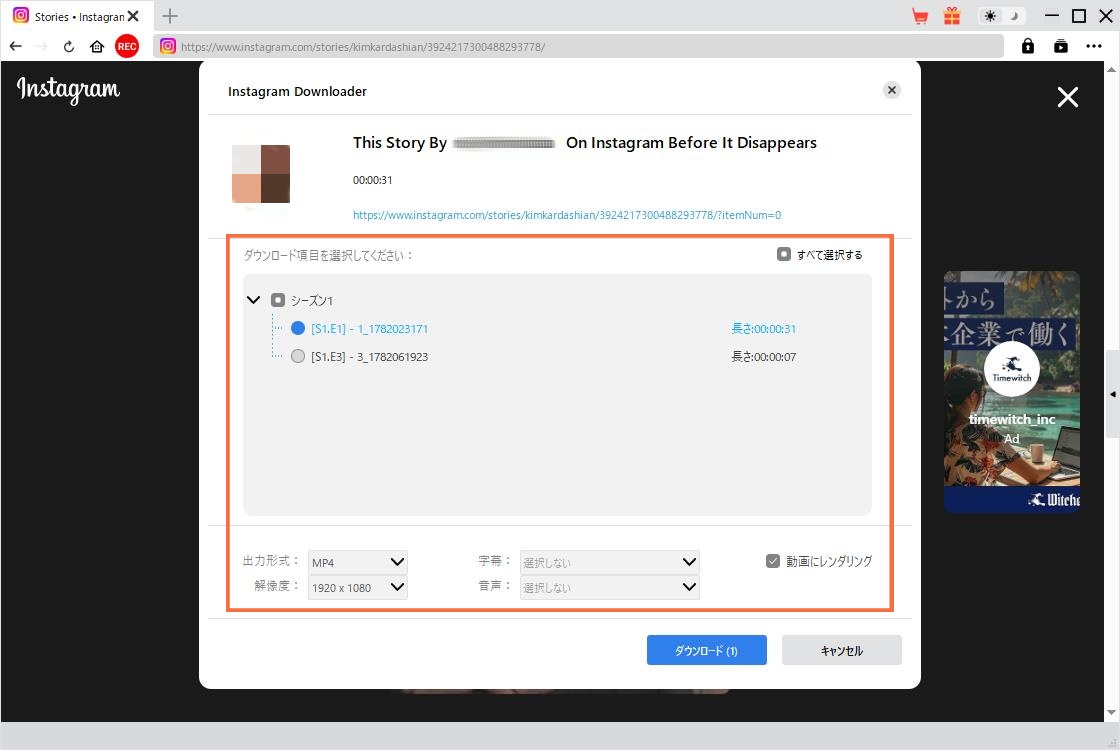Click the 長さ:00:00:31 duration text

763,329
